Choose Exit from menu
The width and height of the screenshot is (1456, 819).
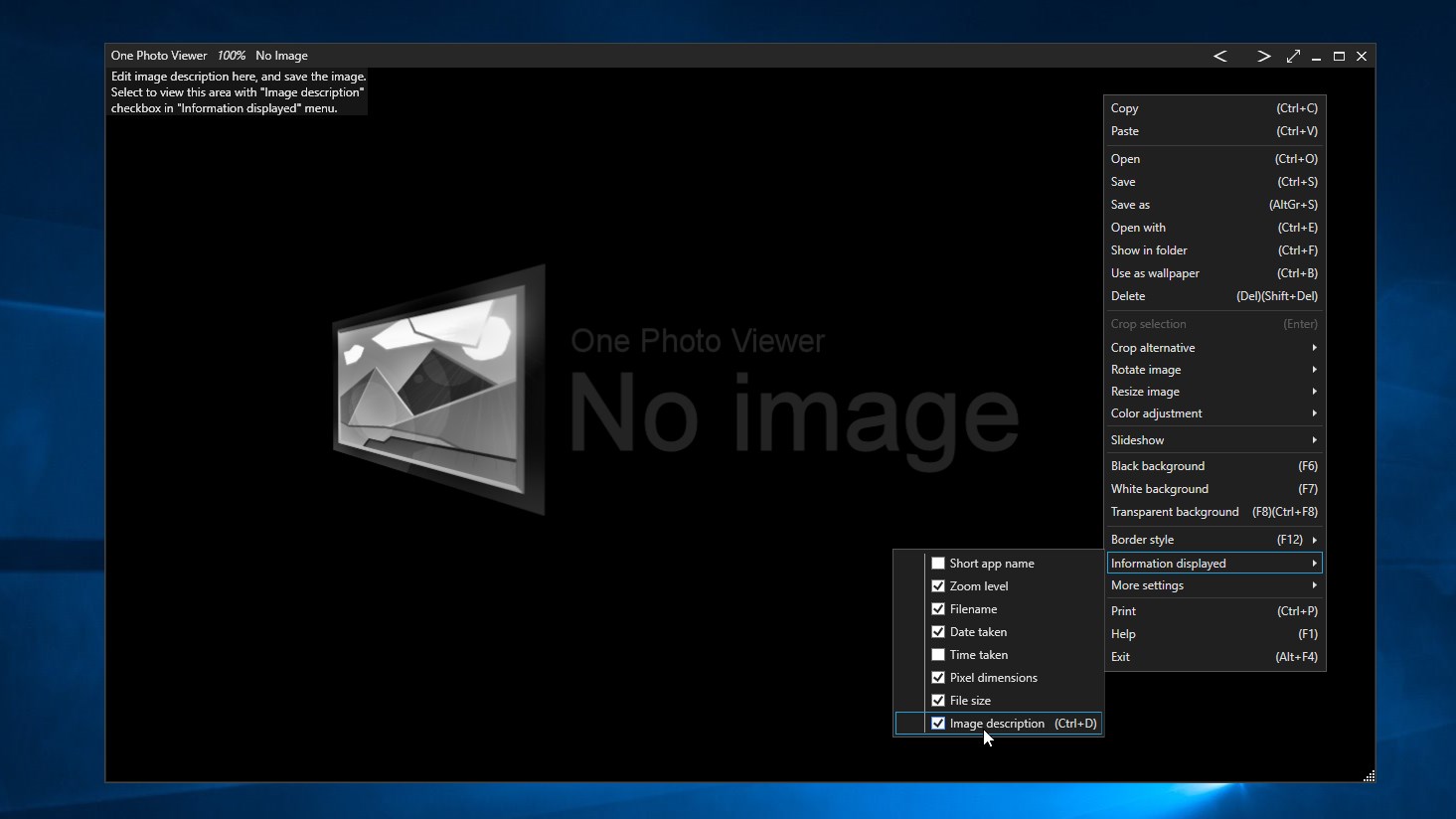1214,657
